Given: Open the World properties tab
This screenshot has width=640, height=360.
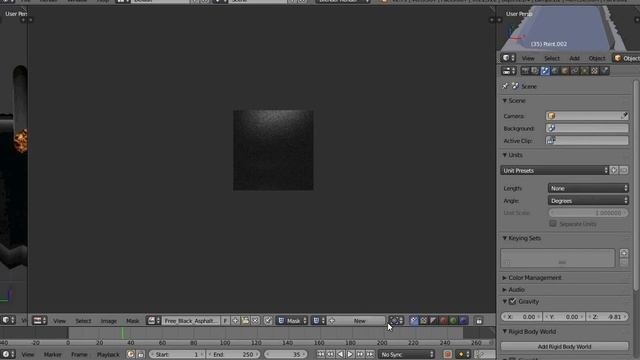Looking at the screenshot, I should tap(555, 71).
